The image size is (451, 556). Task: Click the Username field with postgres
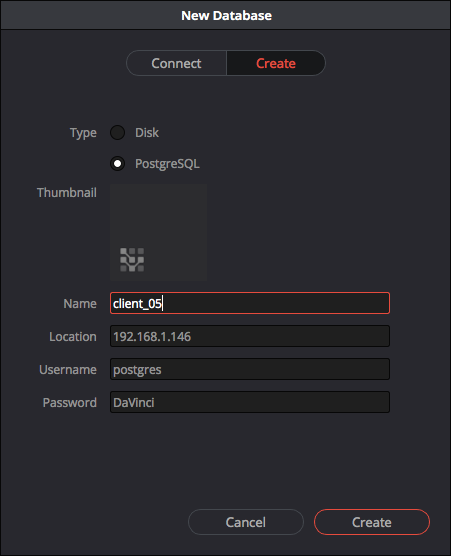coord(250,369)
